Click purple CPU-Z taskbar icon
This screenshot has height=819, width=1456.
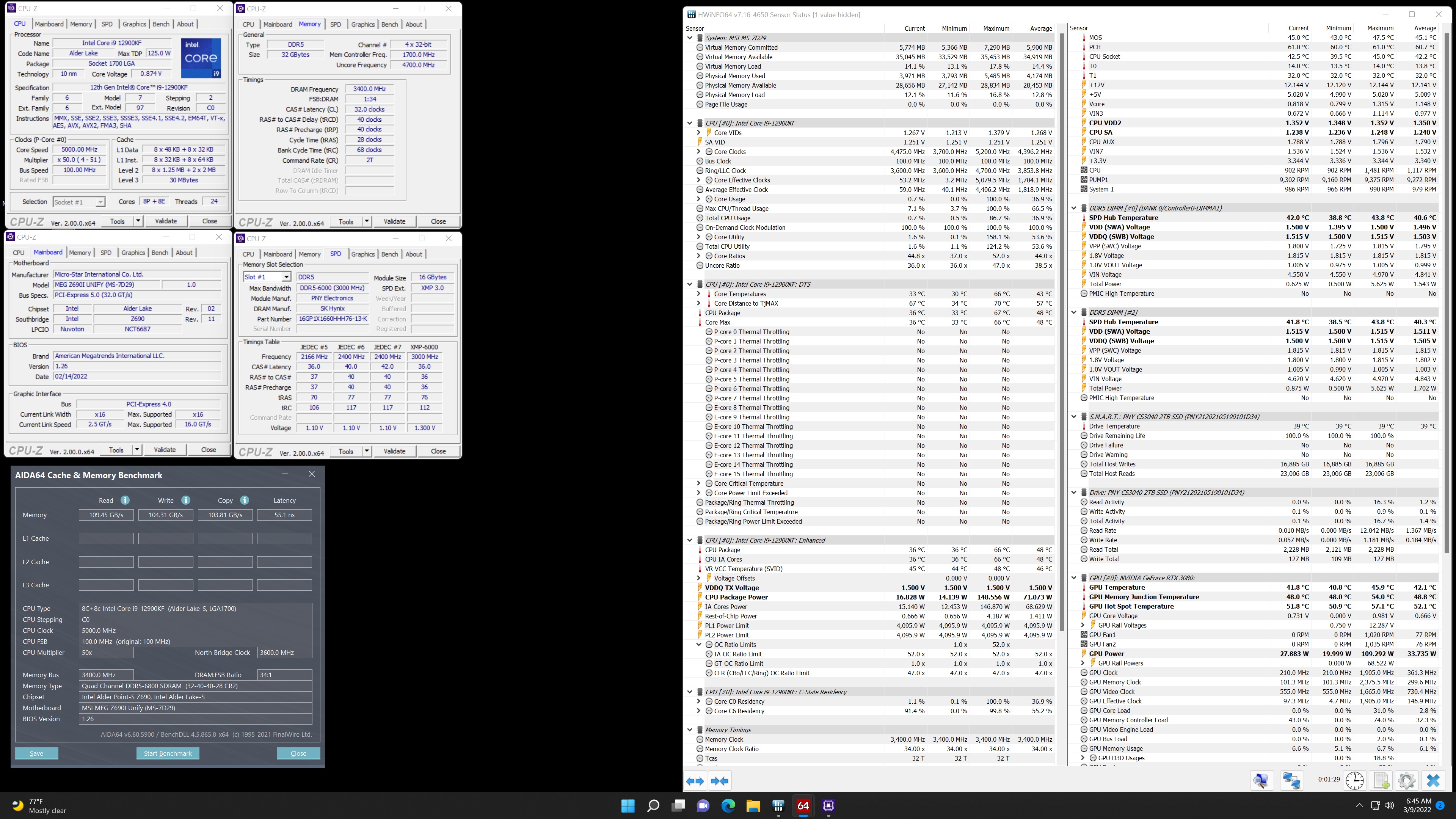828,805
